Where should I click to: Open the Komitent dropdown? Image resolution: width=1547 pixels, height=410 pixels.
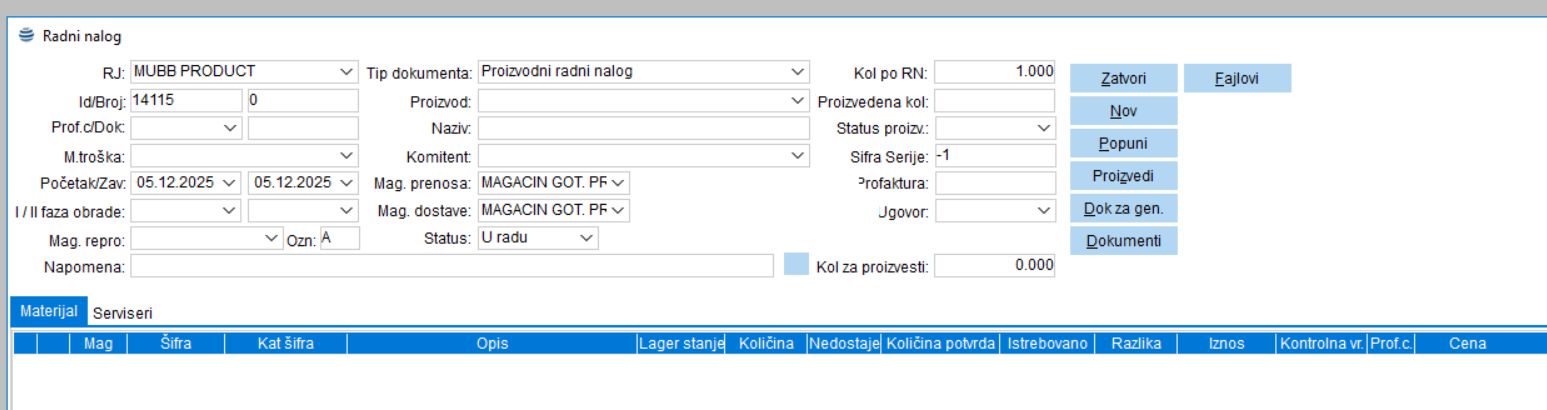point(797,156)
